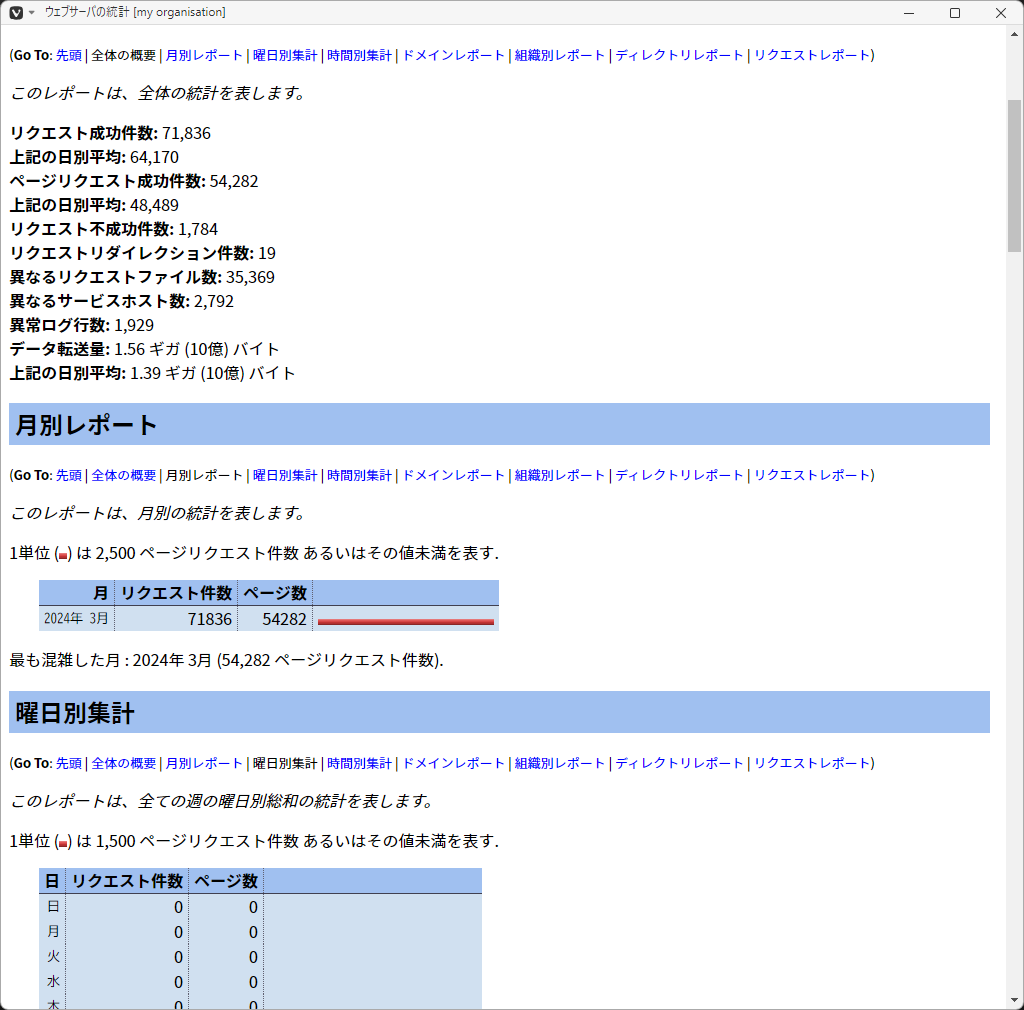Follow 先頭 link under the 月別レポート heading
This screenshot has height=1010, width=1024.
[x=69, y=475]
